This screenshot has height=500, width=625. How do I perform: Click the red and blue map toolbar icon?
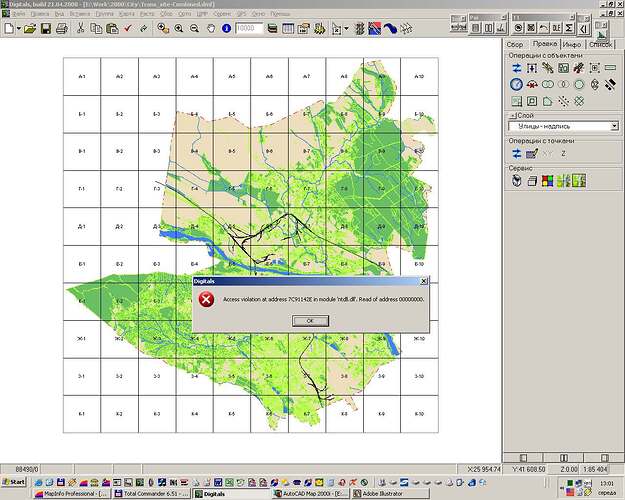pyautogui.click(x=375, y=28)
